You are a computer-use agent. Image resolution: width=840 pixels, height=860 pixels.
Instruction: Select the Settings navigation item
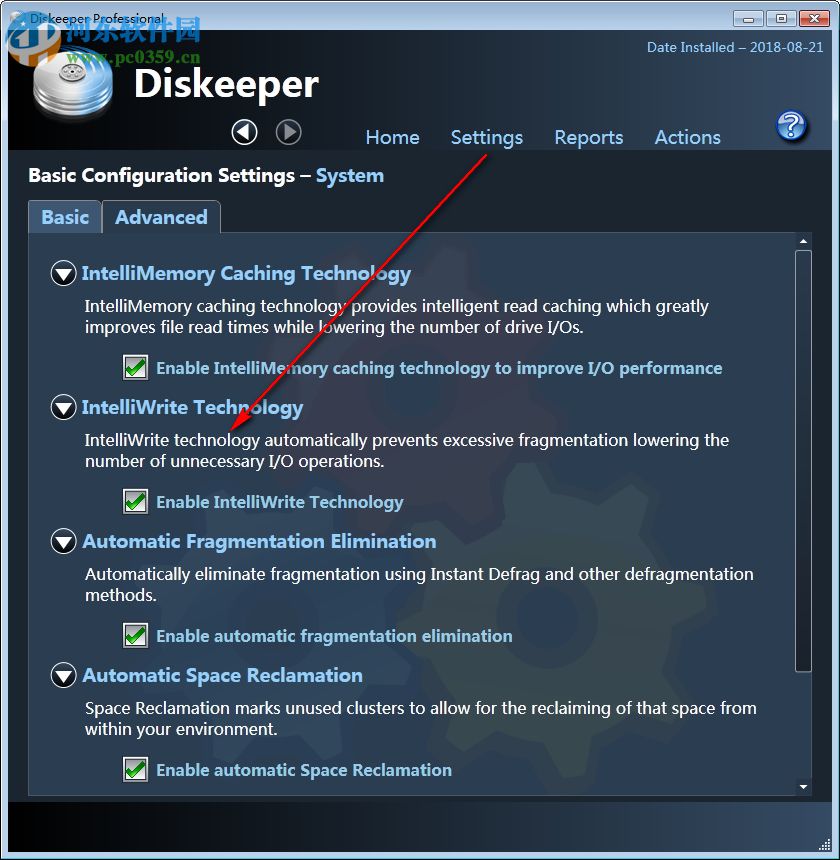(486, 137)
